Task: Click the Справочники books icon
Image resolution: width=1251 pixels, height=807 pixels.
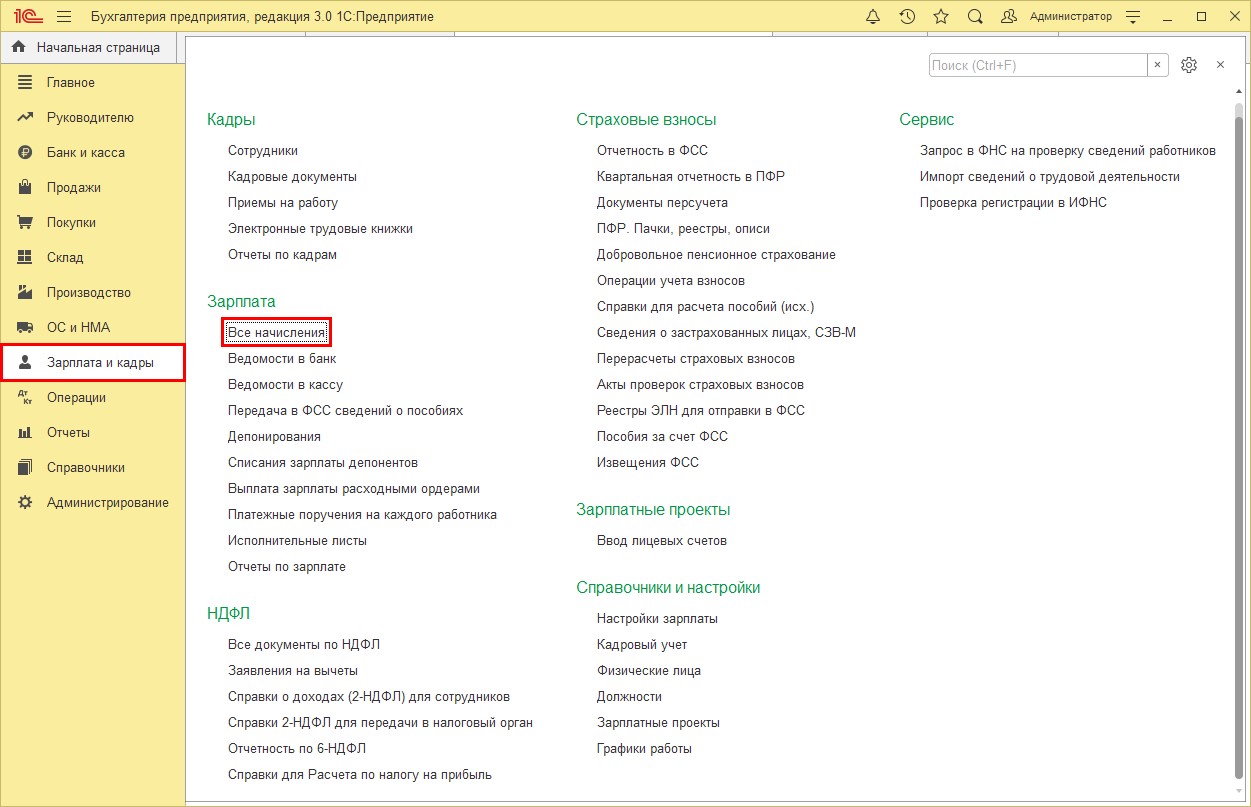Action: coord(26,468)
